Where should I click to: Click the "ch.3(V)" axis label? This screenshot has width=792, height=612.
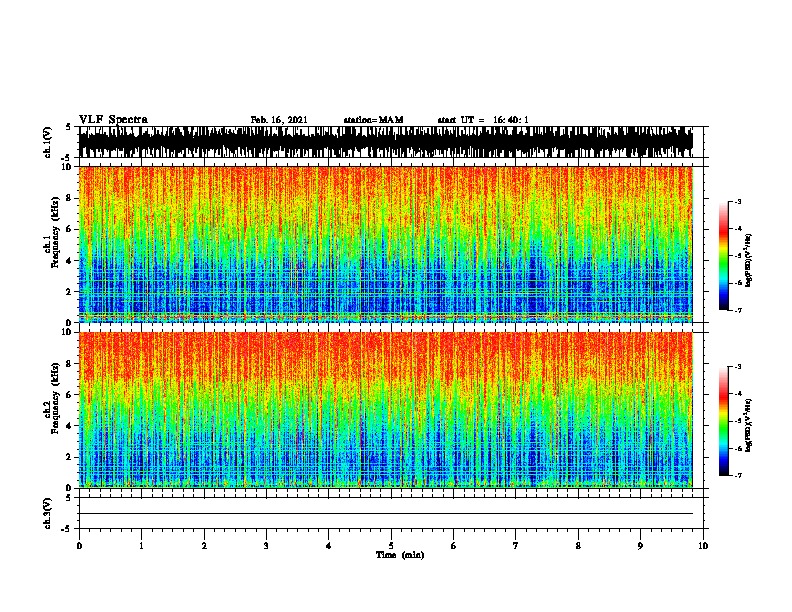[x=48, y=513]
